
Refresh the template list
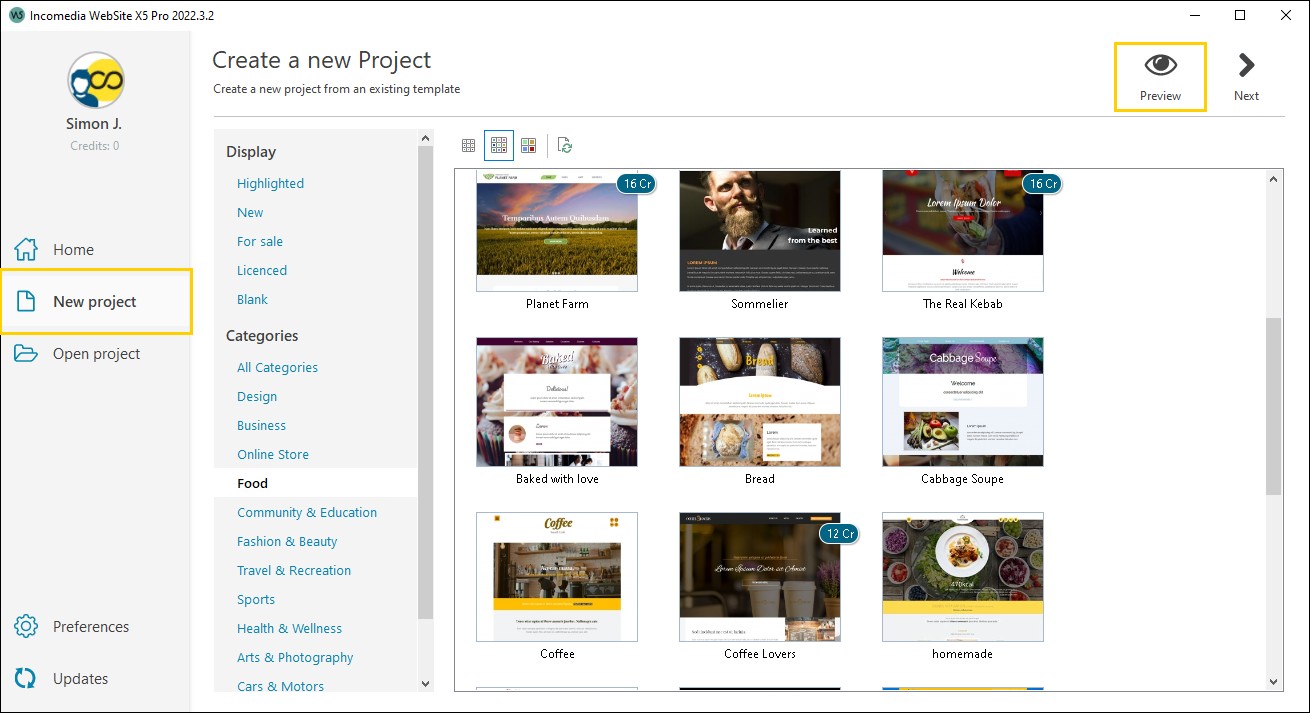[x=564, y=145]
